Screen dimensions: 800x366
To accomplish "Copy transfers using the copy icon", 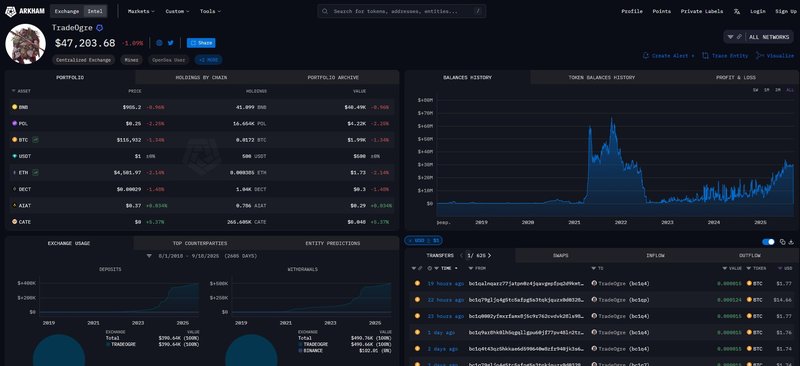I will point(783,241).
